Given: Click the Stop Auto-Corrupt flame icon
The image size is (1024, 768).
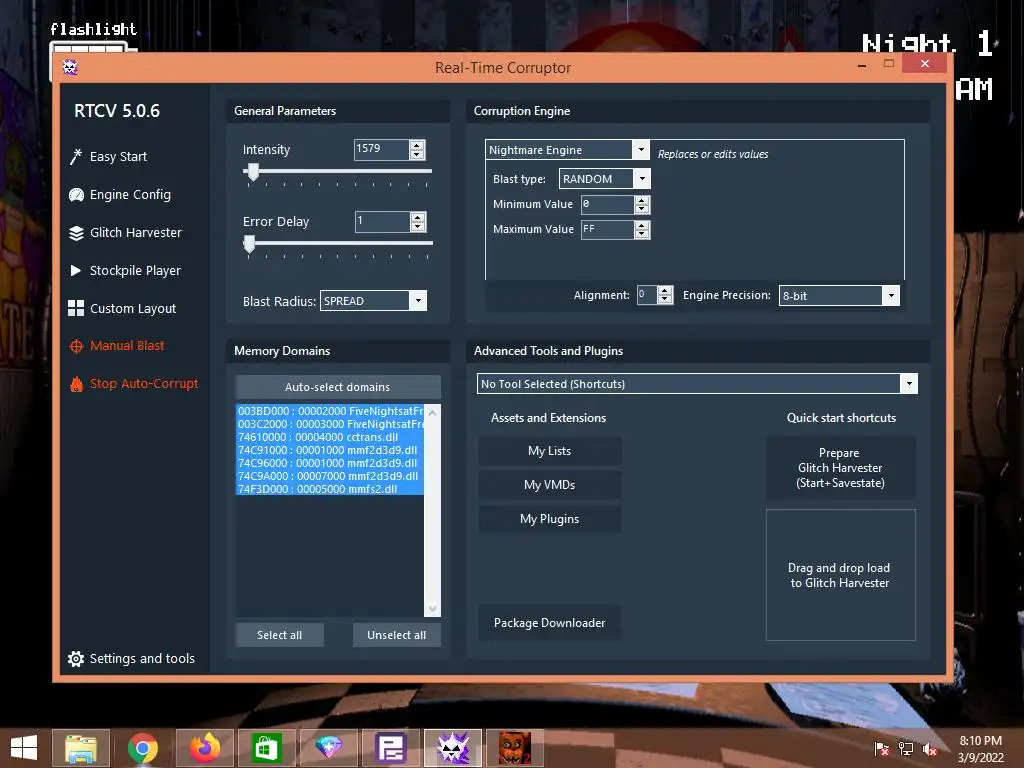Looking at the screenshot, I should coord(76,384).
